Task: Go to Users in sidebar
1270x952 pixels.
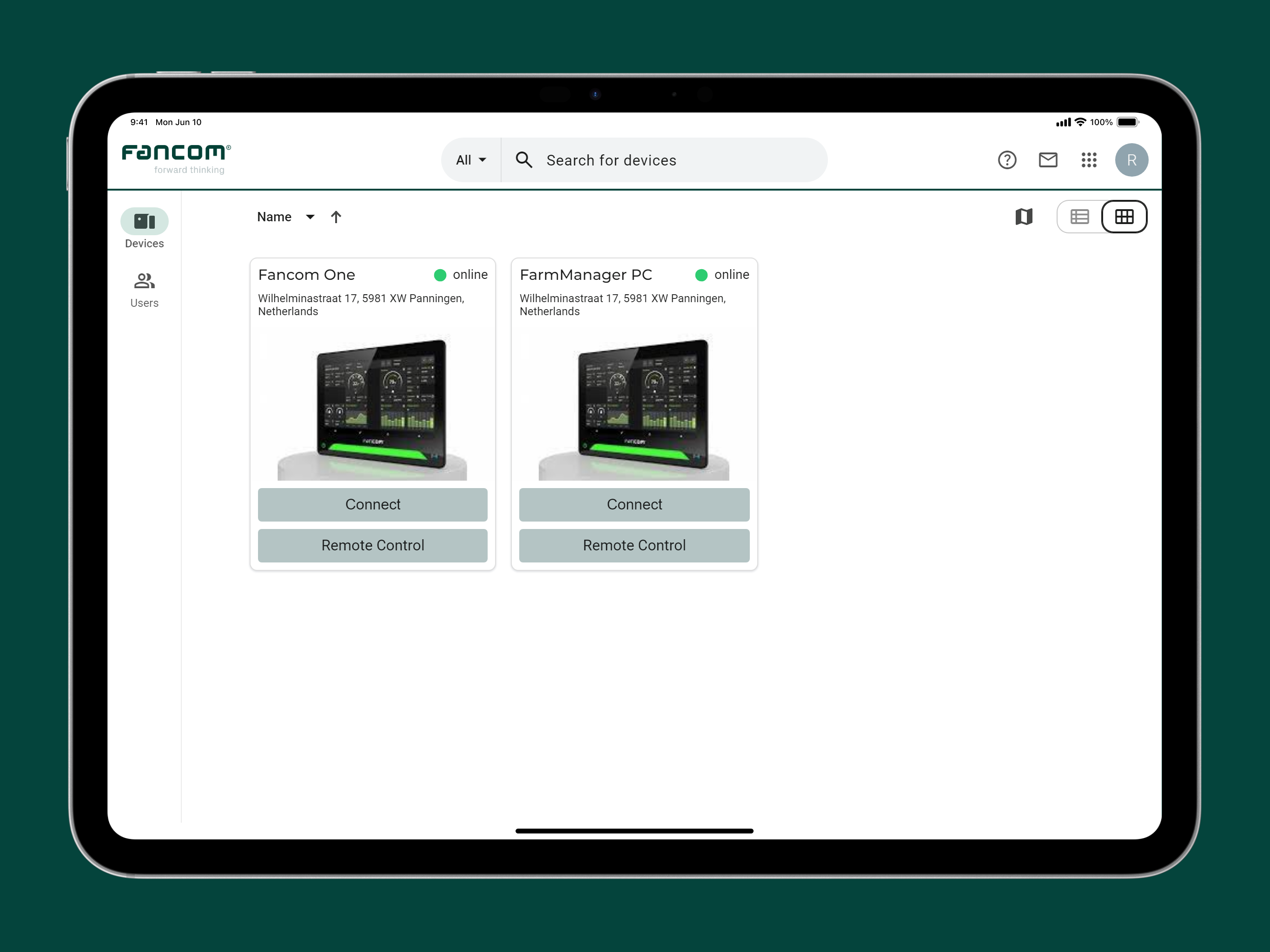Action: coord(144,291)
